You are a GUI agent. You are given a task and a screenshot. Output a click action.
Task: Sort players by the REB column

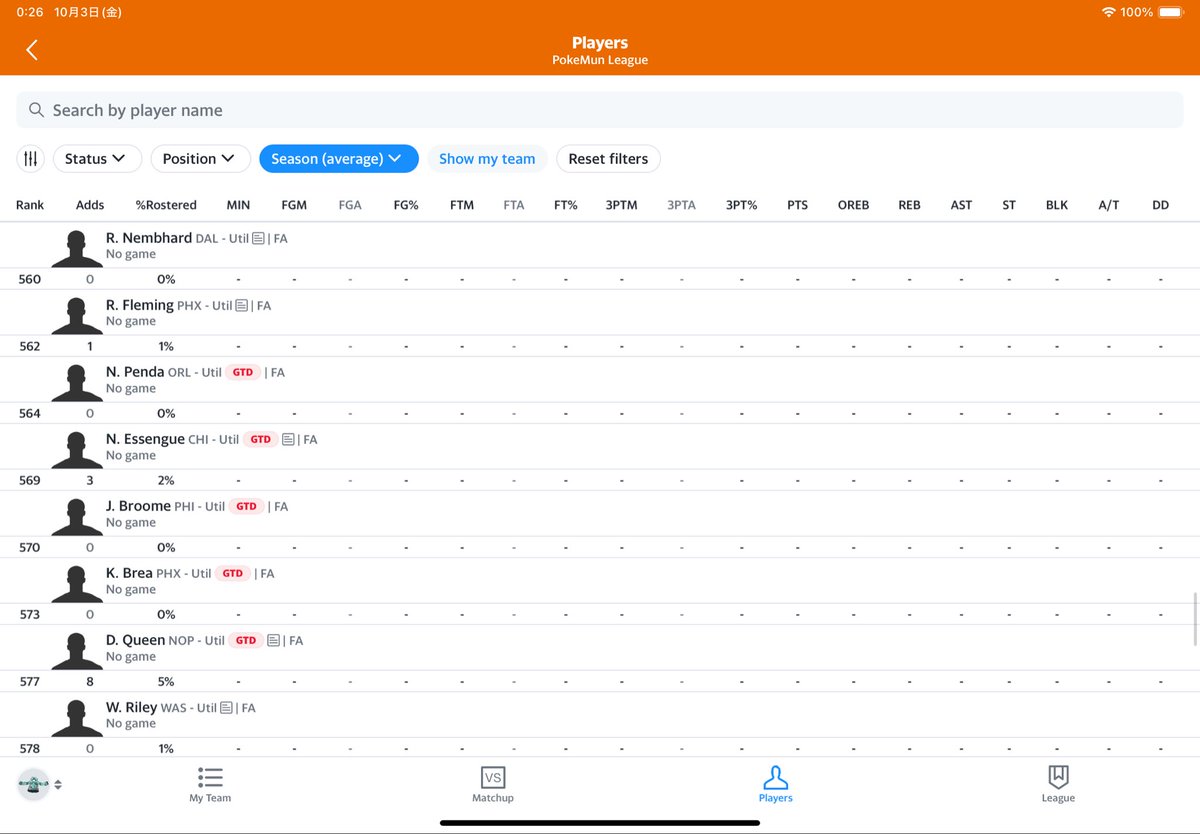(x=909, y=205)
